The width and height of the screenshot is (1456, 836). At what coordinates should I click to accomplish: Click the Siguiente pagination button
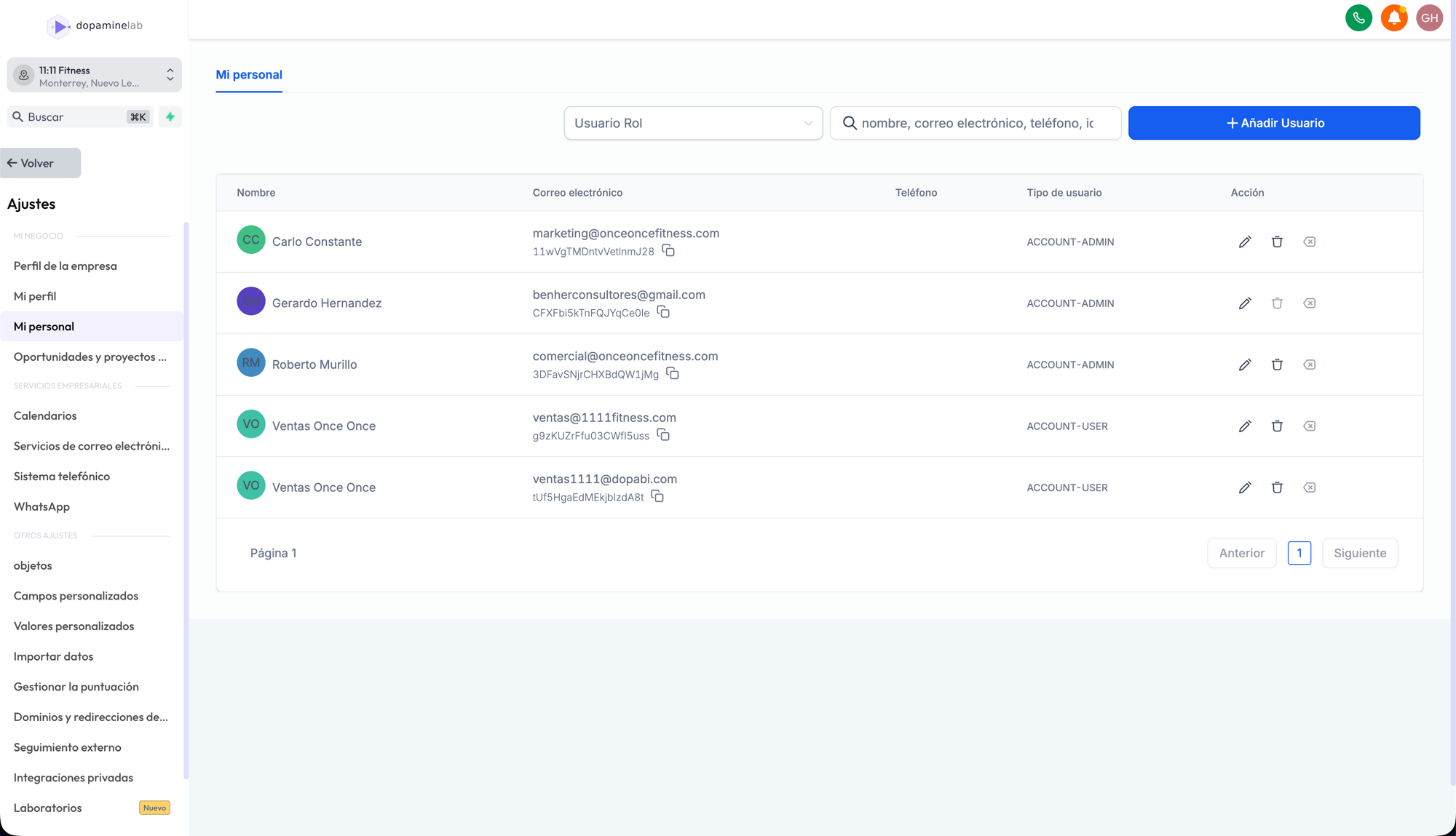click(1360, 553)
